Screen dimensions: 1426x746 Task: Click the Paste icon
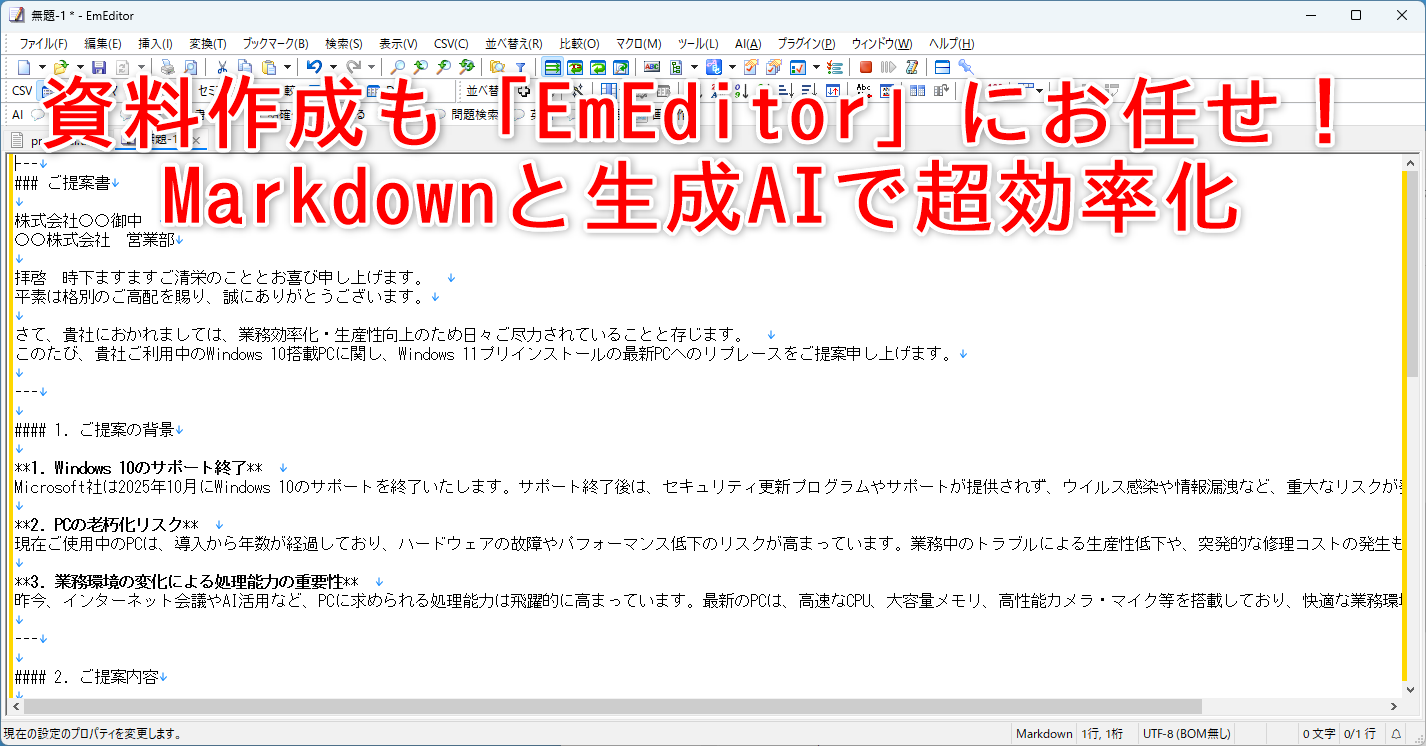click(267, 67)
